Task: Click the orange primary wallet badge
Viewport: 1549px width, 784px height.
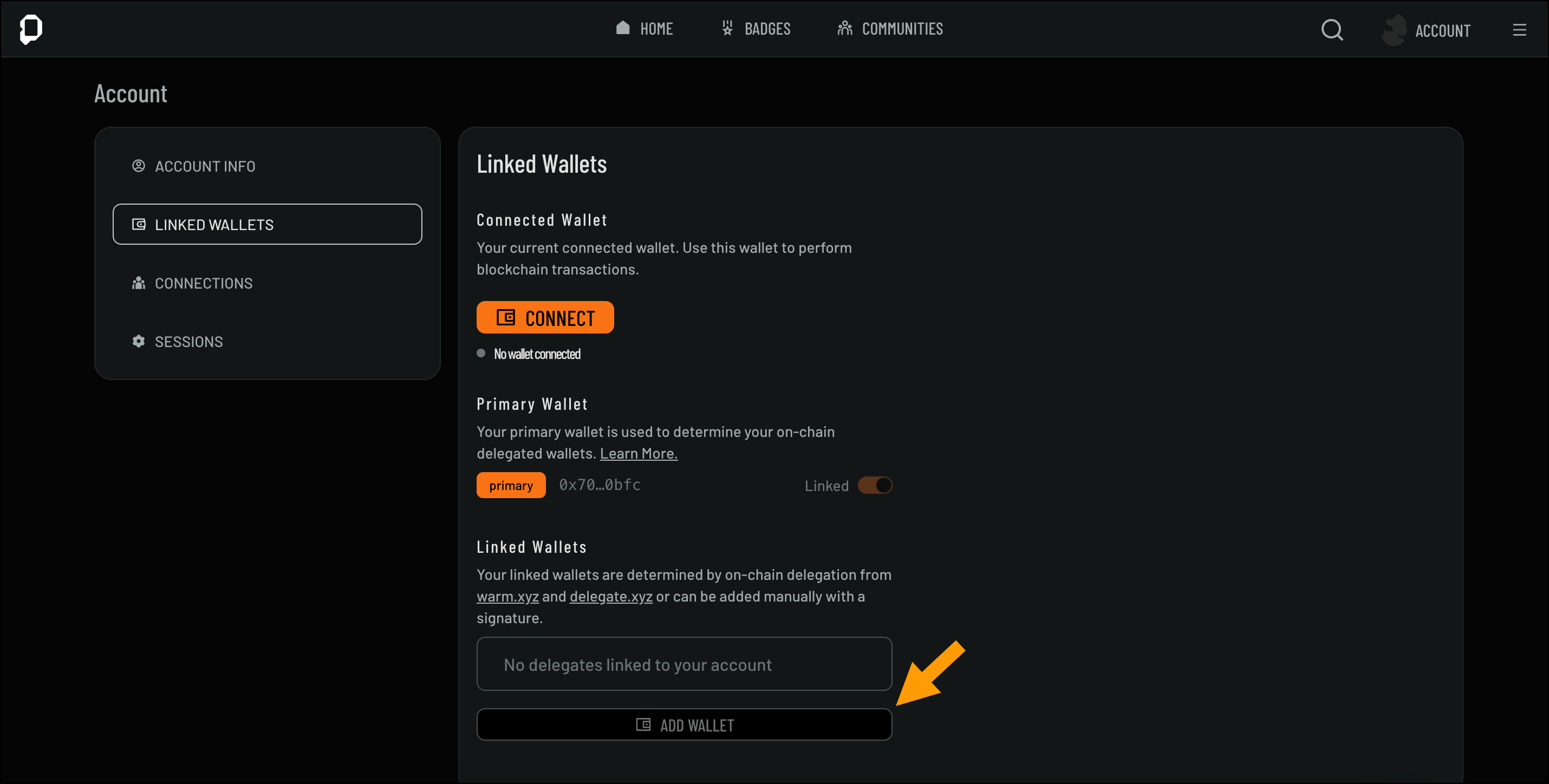Action: point(511,485)
